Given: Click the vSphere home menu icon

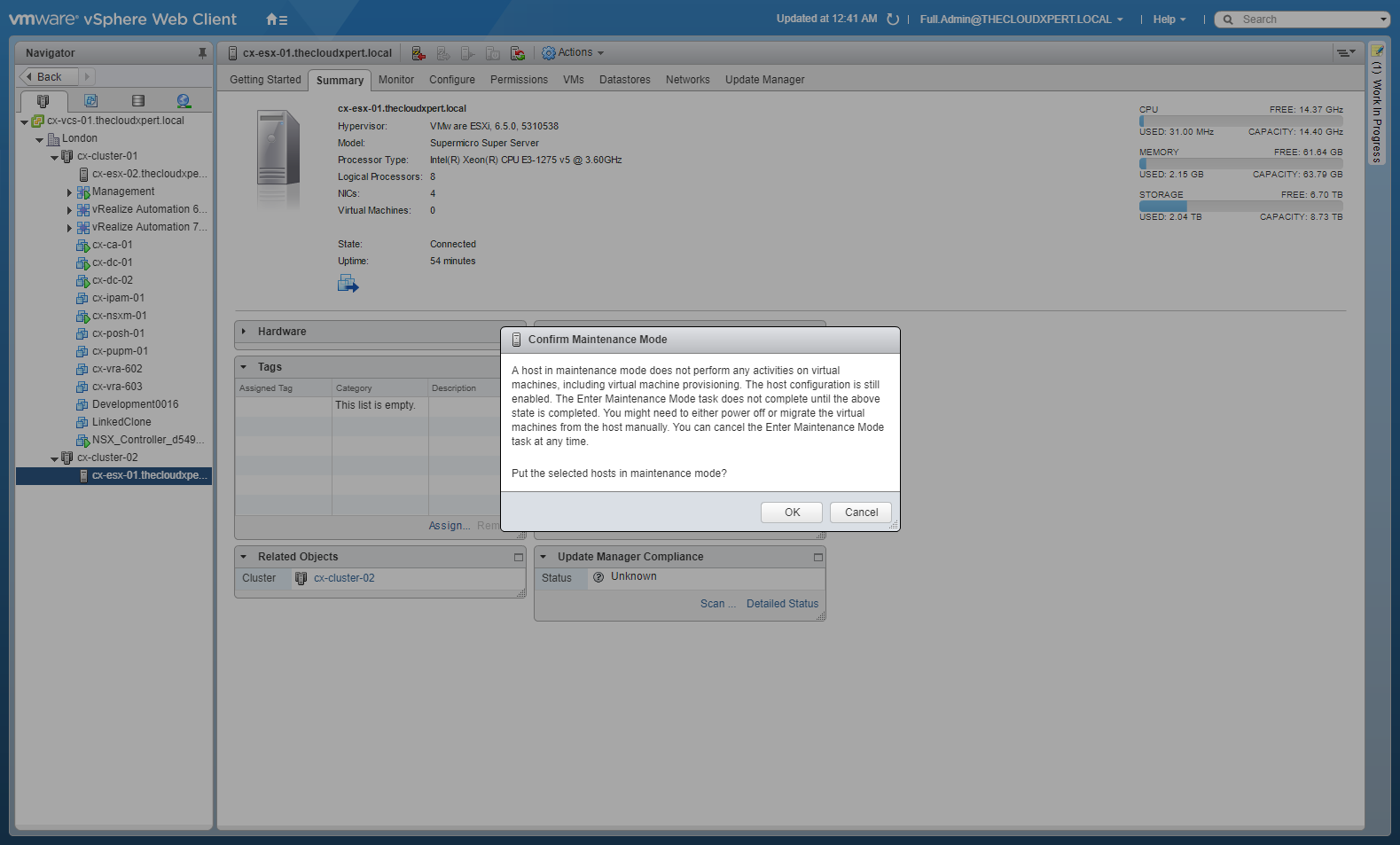Looking at the screenshot, I should [277, 20].
